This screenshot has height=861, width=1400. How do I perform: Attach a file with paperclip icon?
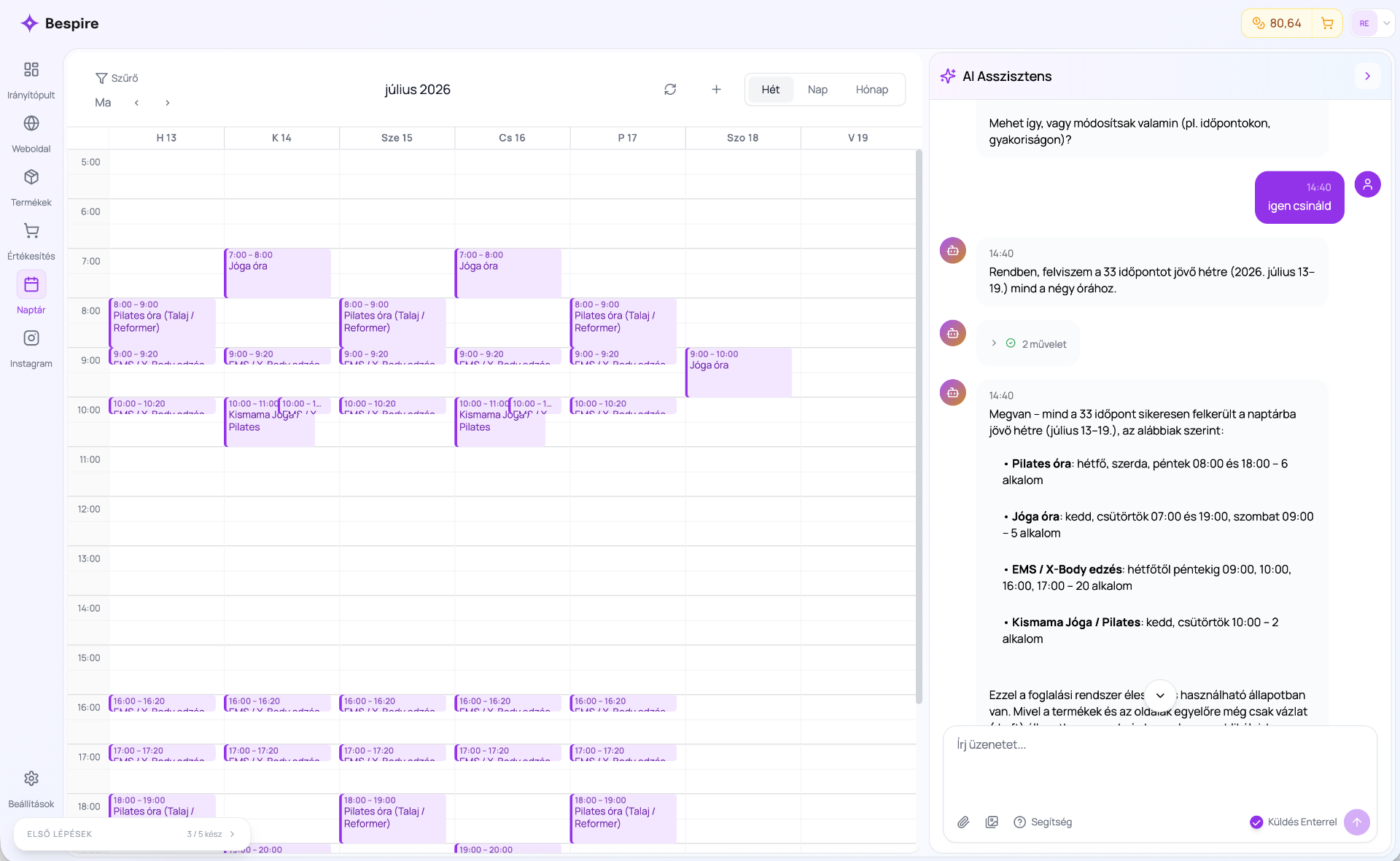[963, 822]
